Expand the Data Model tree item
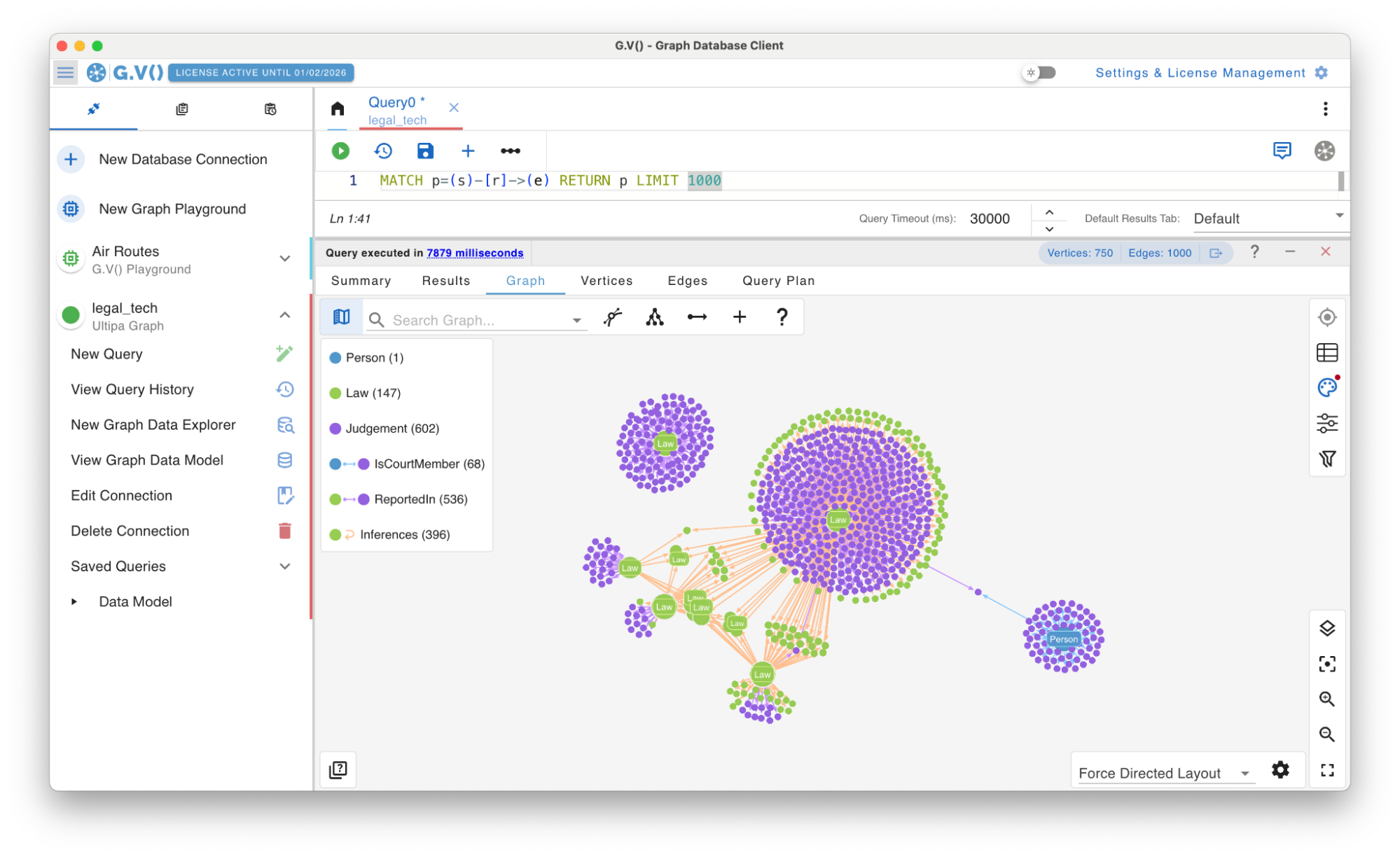1400x857 pixels. pos(74,601)
